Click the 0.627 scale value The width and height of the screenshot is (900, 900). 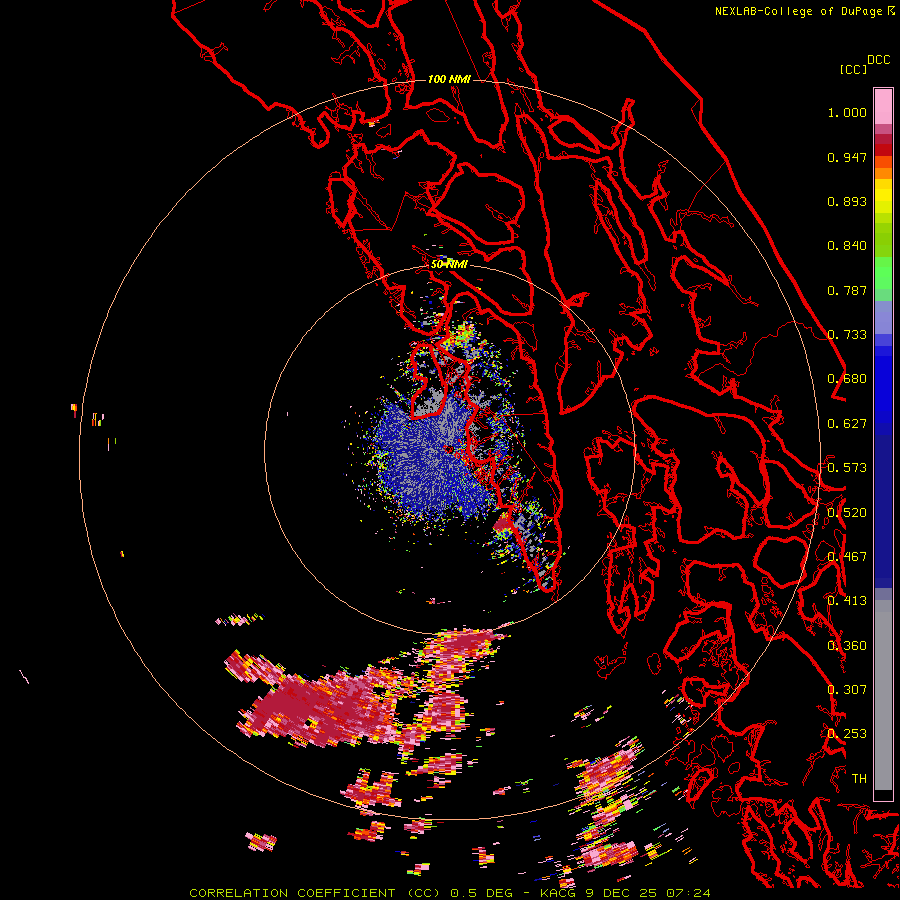[847, 424]
